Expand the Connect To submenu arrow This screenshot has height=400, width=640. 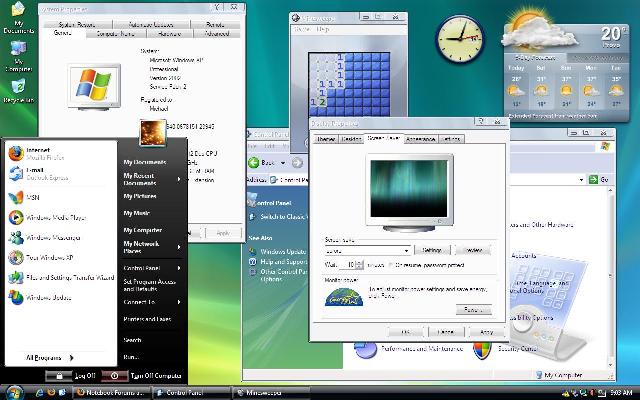click(x=179, y=302)
